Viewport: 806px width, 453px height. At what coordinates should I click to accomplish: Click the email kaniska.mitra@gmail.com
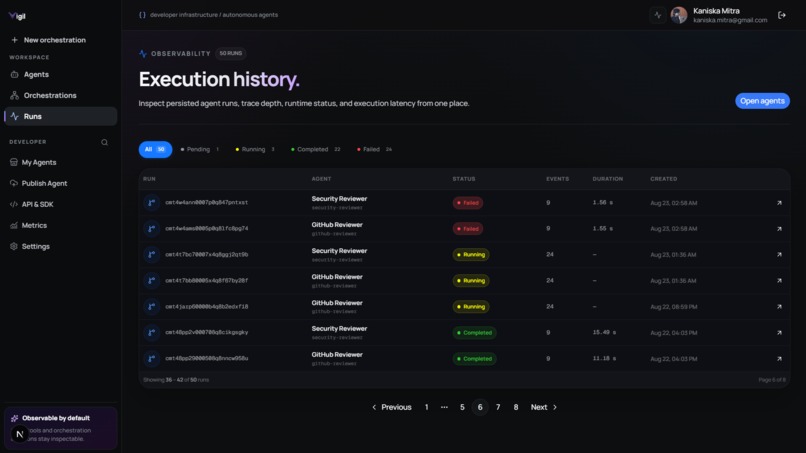pos(730,21)
